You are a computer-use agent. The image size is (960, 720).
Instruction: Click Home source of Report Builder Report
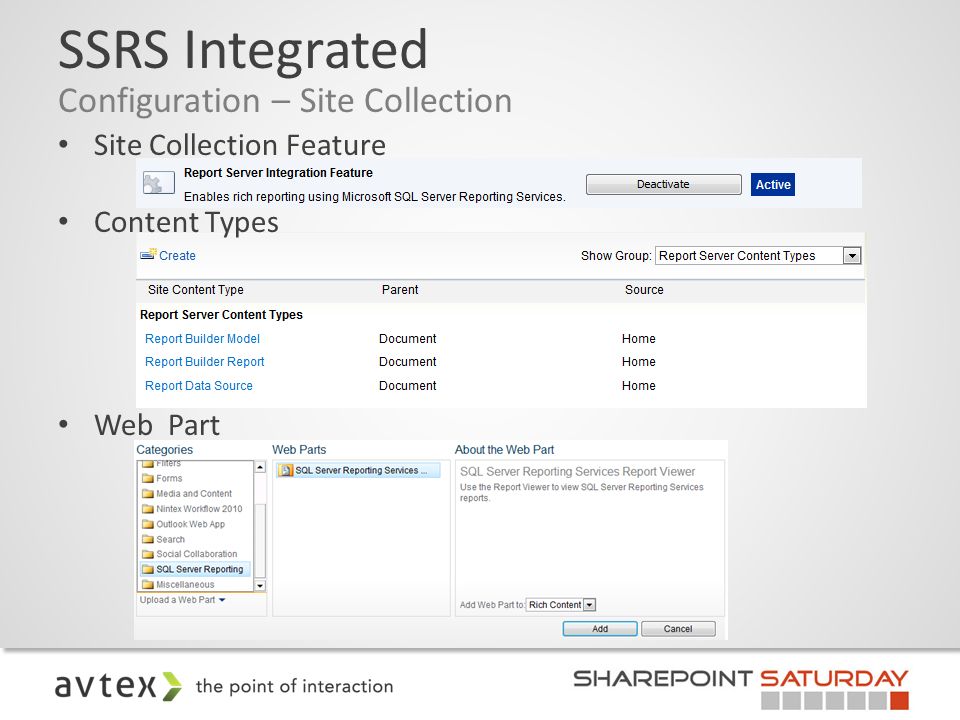pos(639,362)
